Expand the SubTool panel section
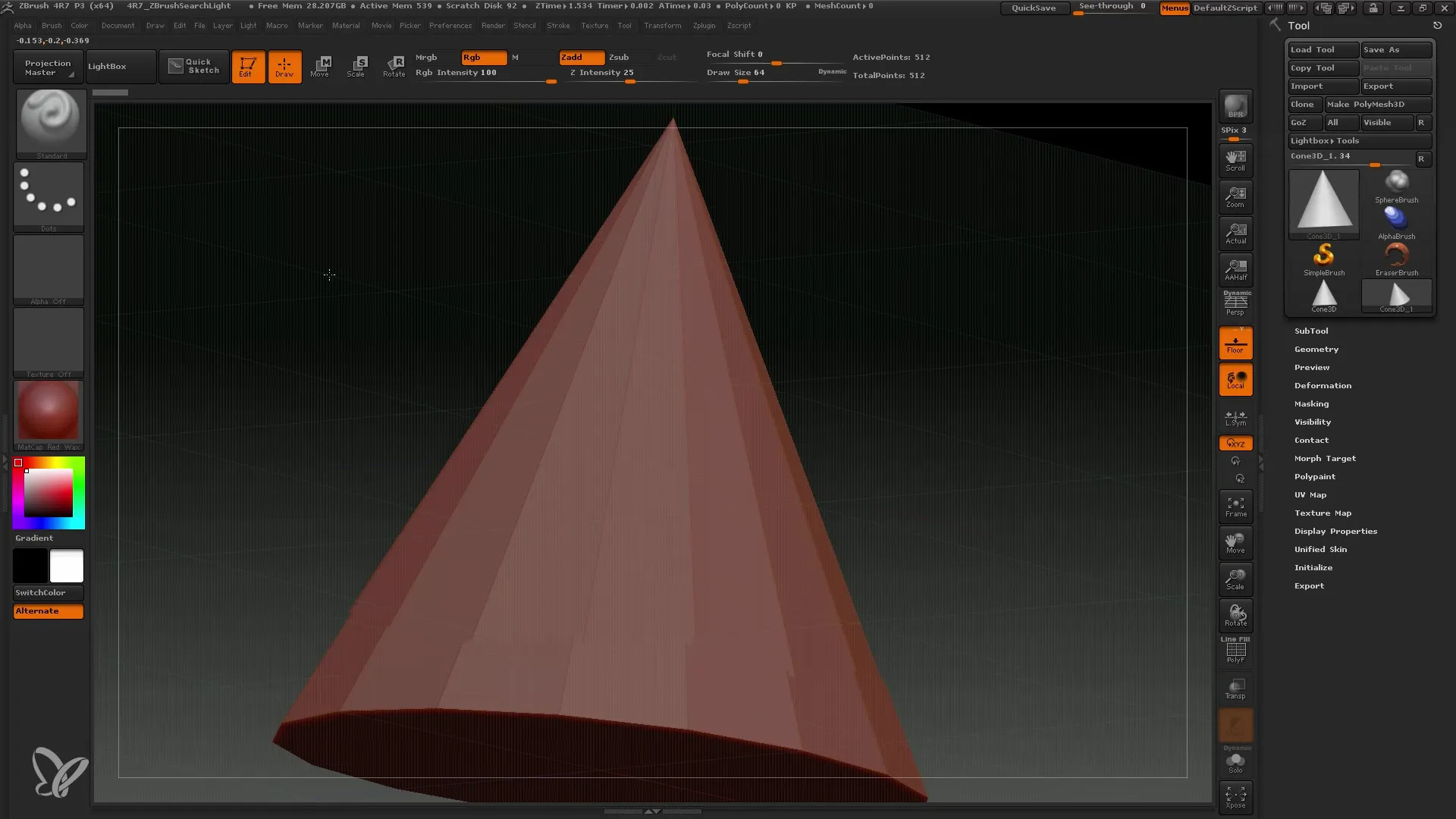The height and width of the screenshot is (819, 1456). (x=1311, y=331)
